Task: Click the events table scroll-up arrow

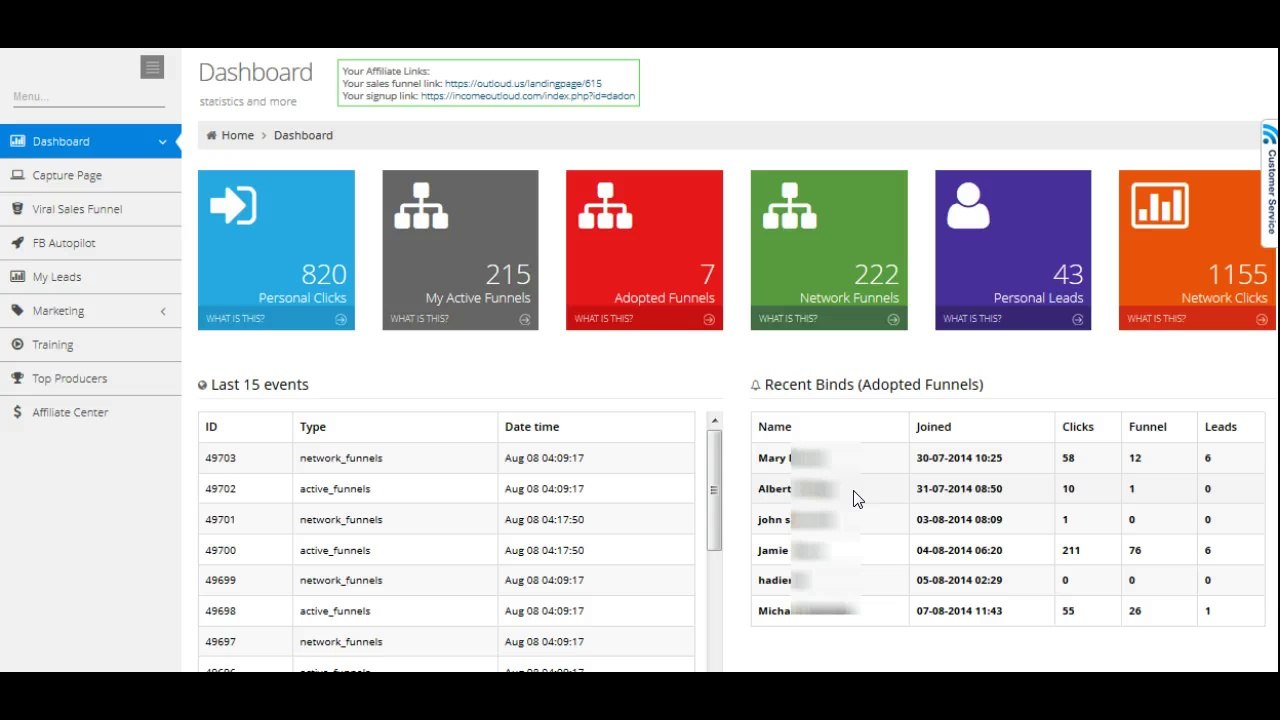Action: pos(714,420)
